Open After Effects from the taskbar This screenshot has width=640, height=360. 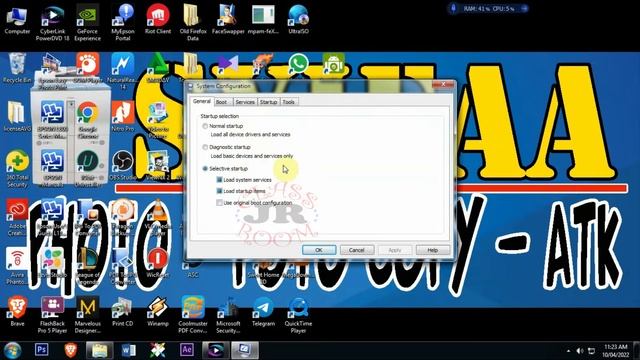click(187, 350)
